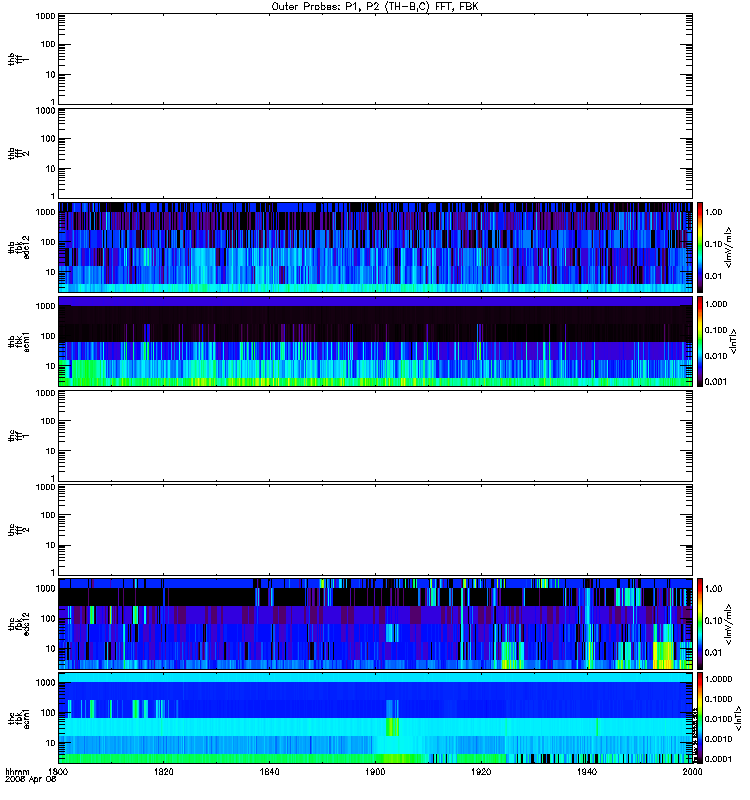Click the '2000' time axis label
The height and width of the screenshot is (800, 750).
click(692, 772)
